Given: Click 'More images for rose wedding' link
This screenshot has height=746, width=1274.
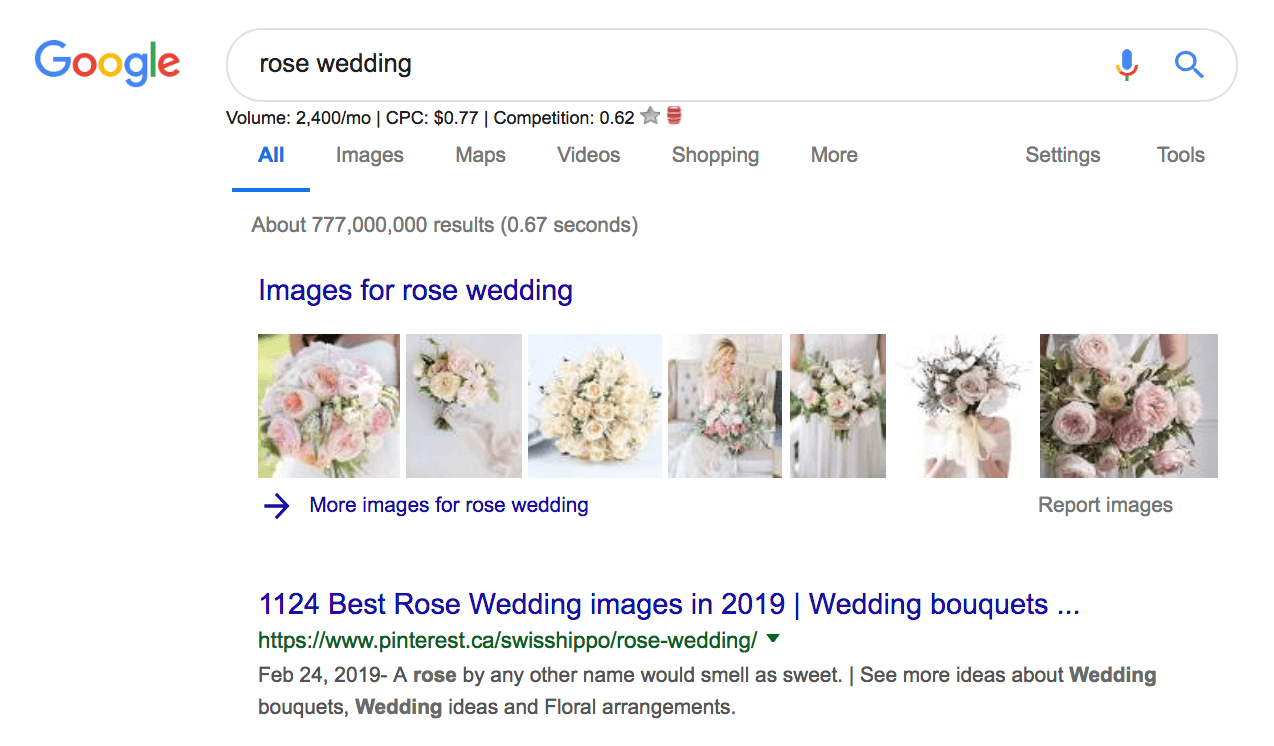Looking at the screenshot, I should [x=448, y=505].
